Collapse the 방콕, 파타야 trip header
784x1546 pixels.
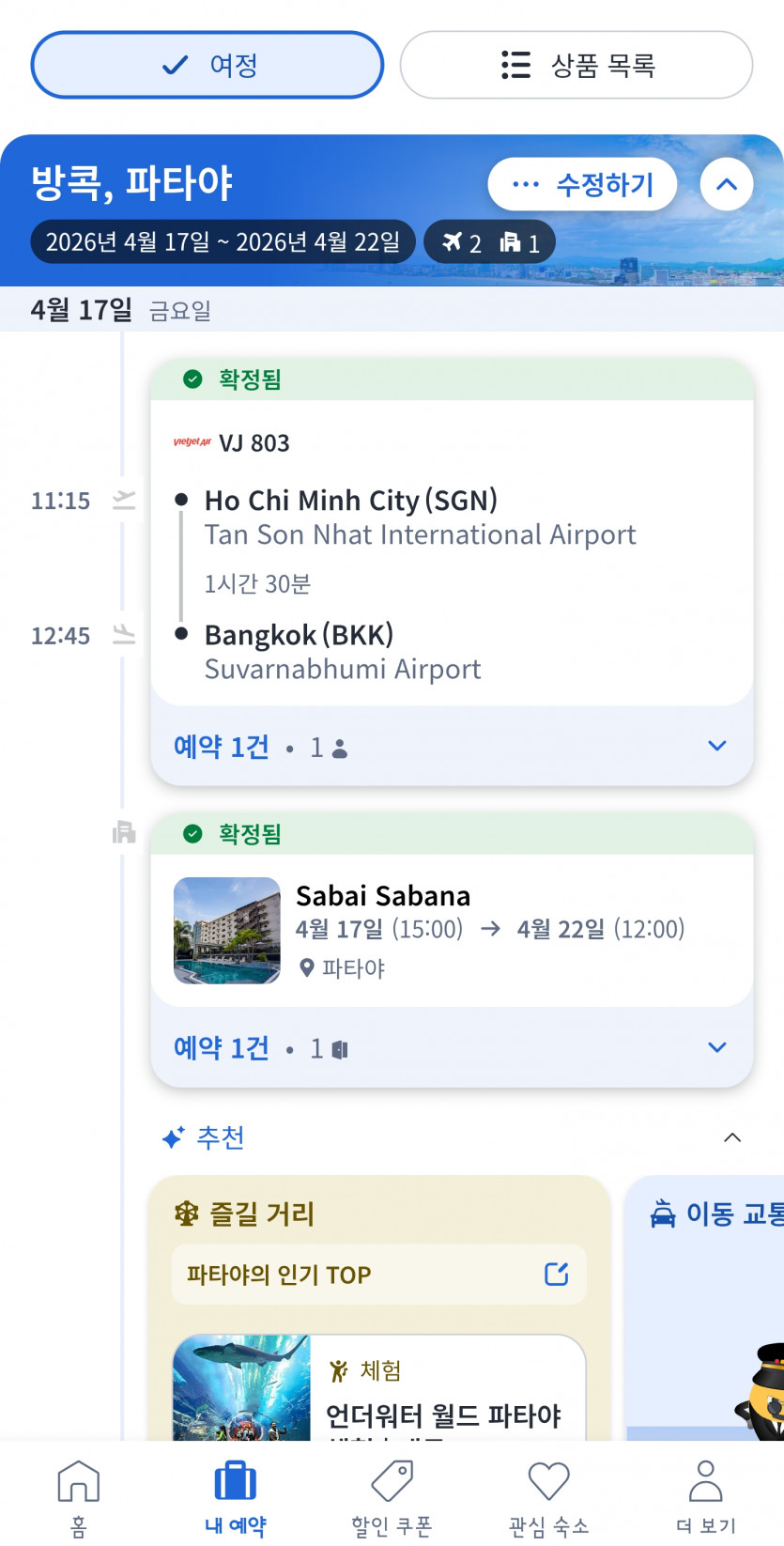point(727,184)
